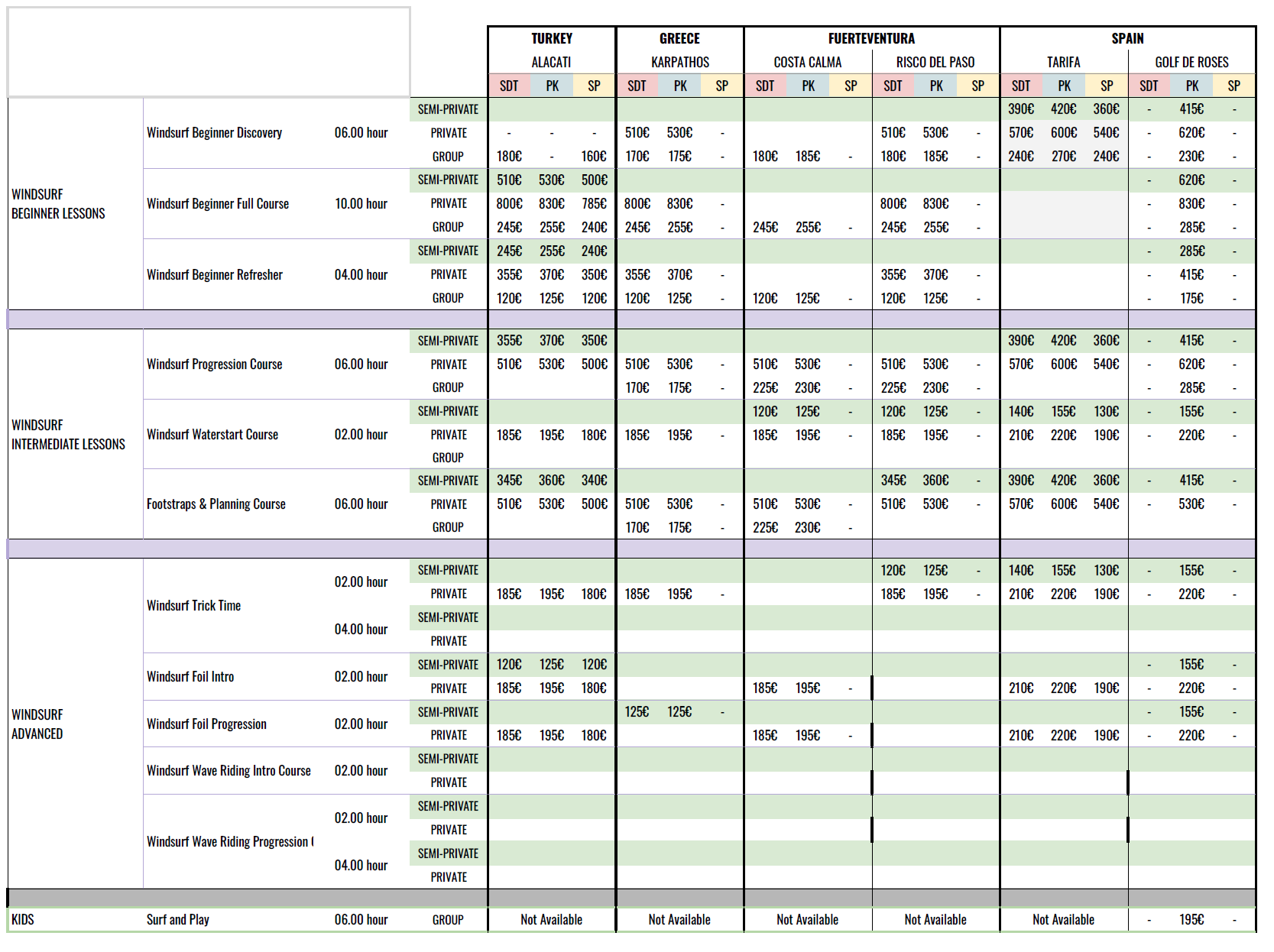Select SEMI-PRIVATE label for Beginner Discovery
1274x952 pixels.
tap(448, 109)
